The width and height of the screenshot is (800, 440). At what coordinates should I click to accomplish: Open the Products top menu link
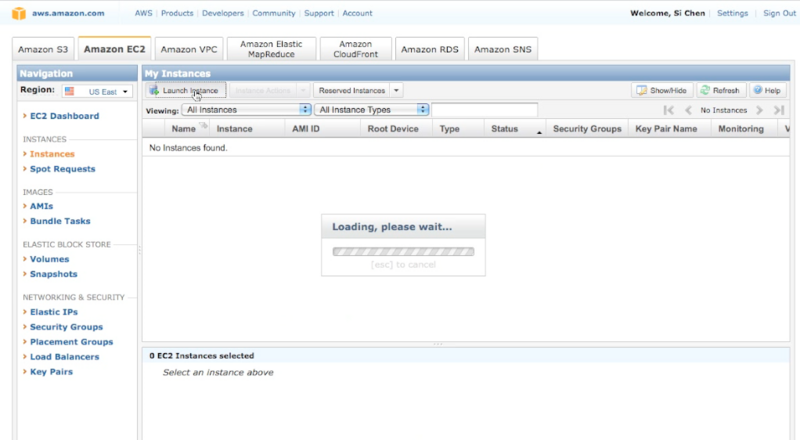coord(177,13)
